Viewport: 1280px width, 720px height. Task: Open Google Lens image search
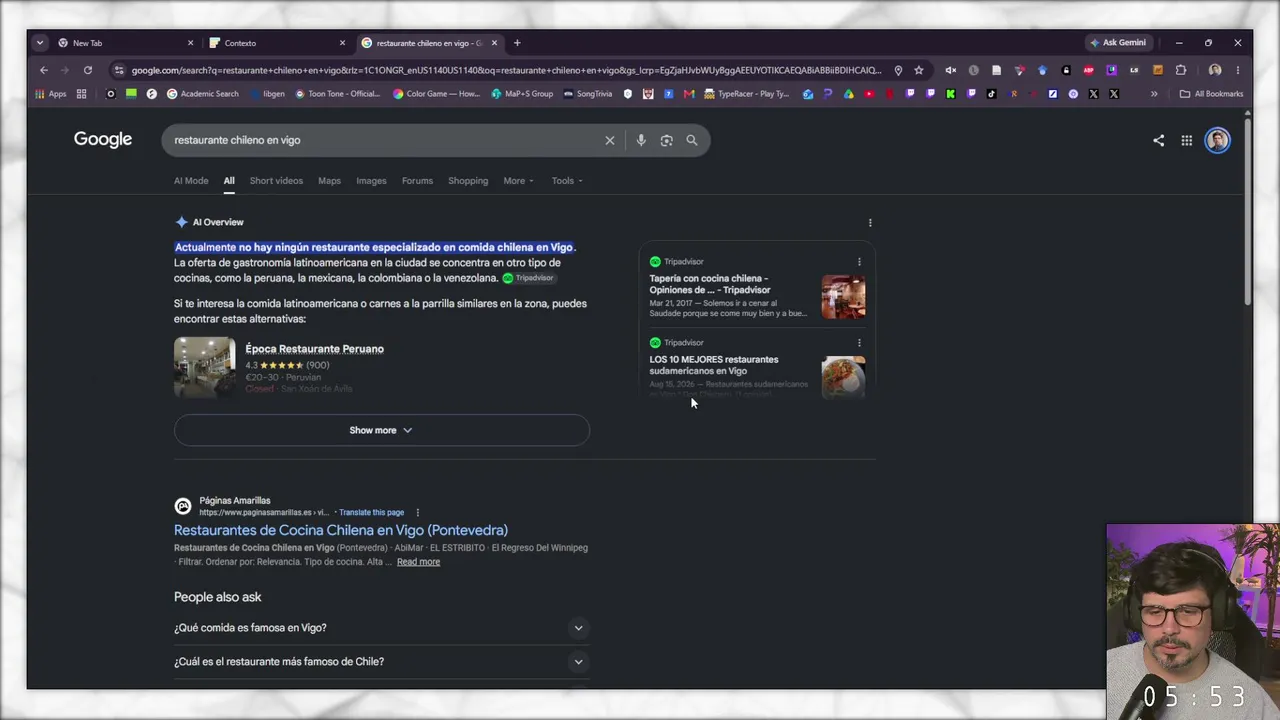667,140
